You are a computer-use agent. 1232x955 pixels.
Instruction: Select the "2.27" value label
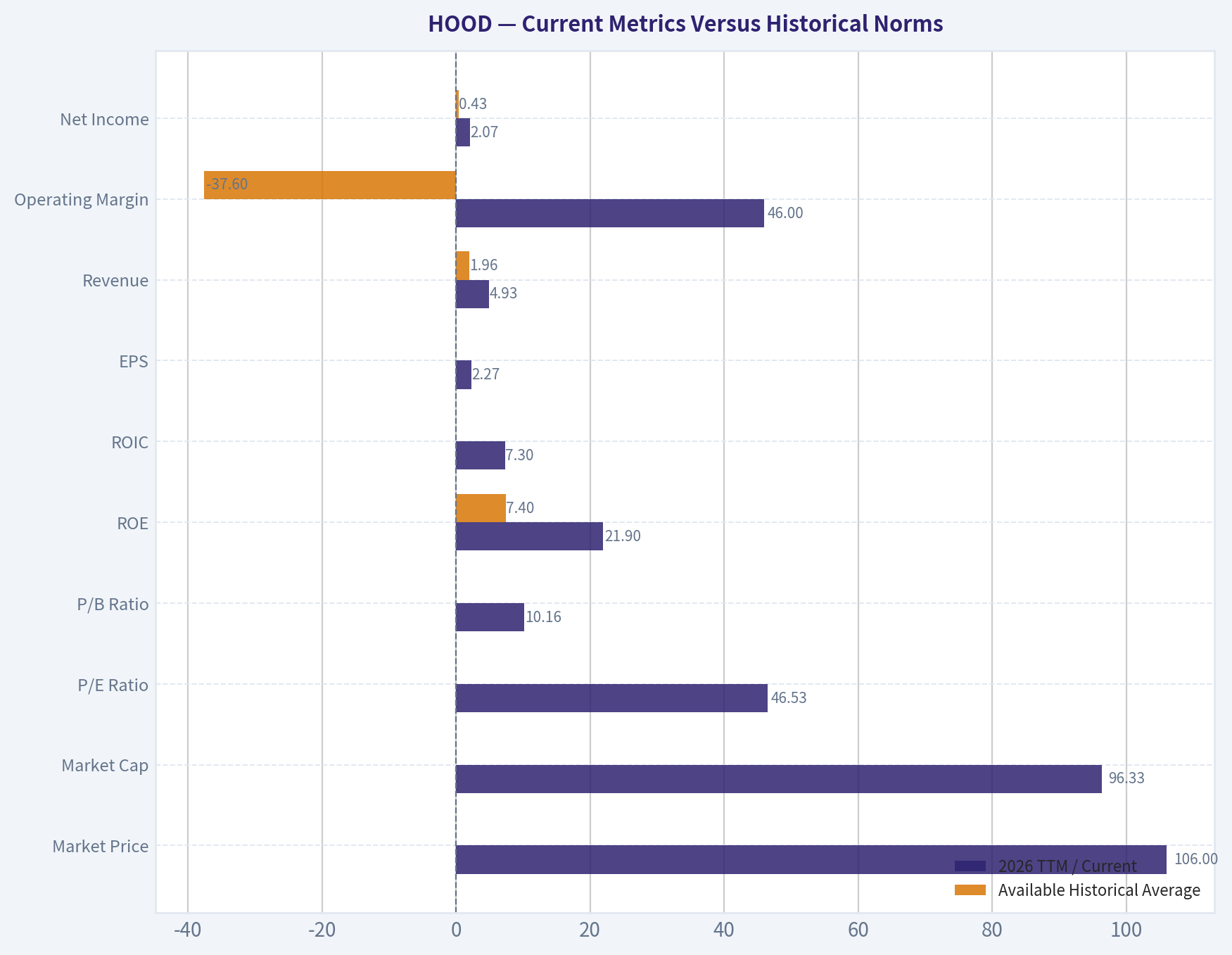coord(486,374)
